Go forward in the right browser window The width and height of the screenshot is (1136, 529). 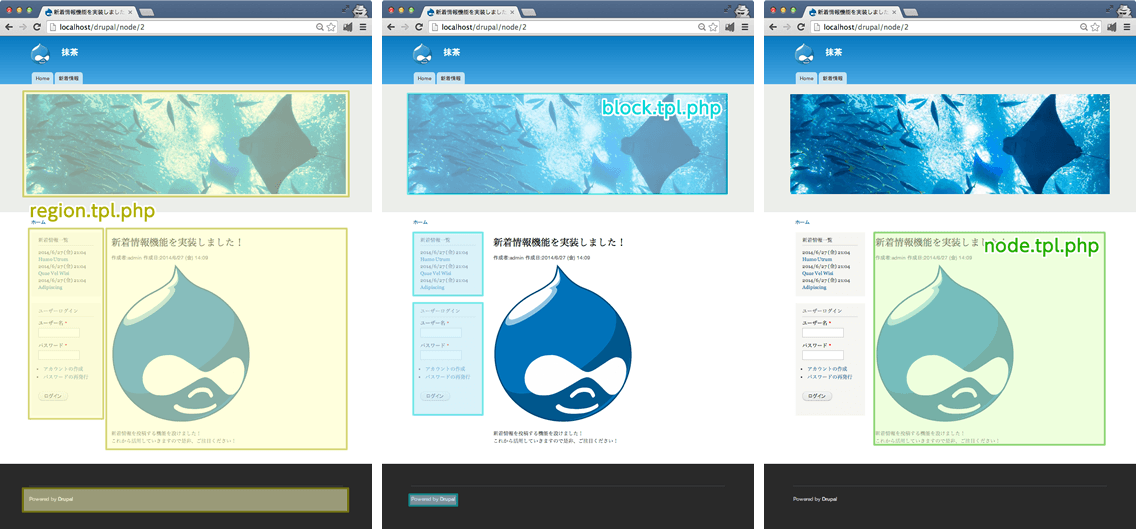coord(788,27)
